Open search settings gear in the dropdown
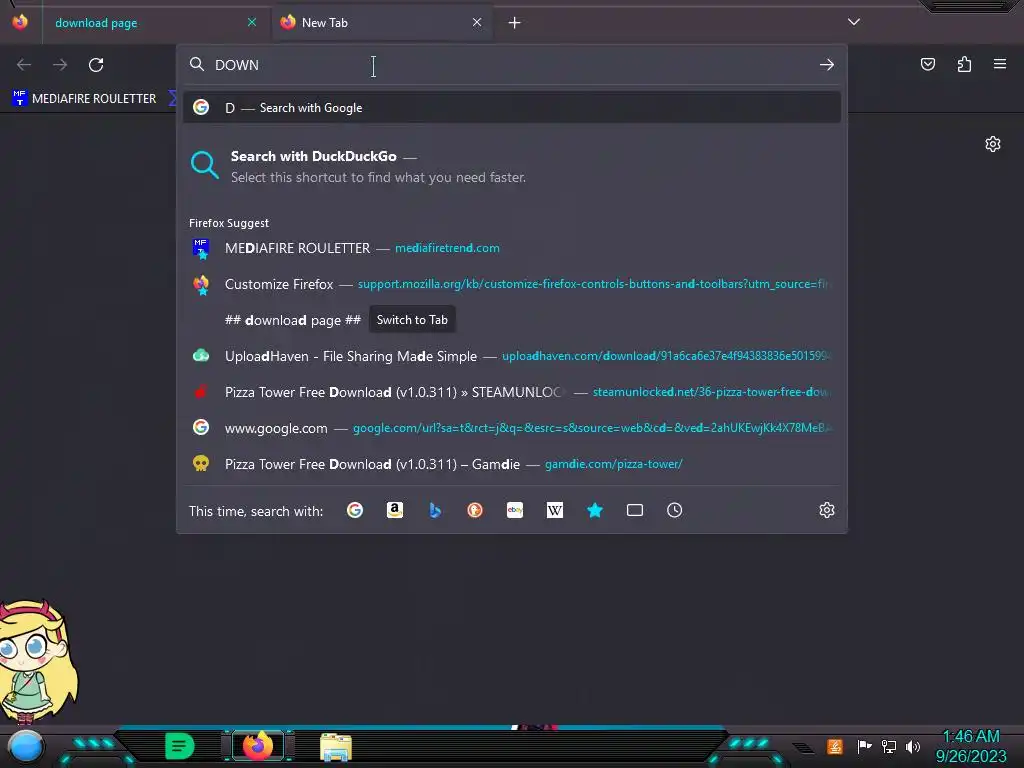Viewport: 1024px width, 768px height. 827,510
